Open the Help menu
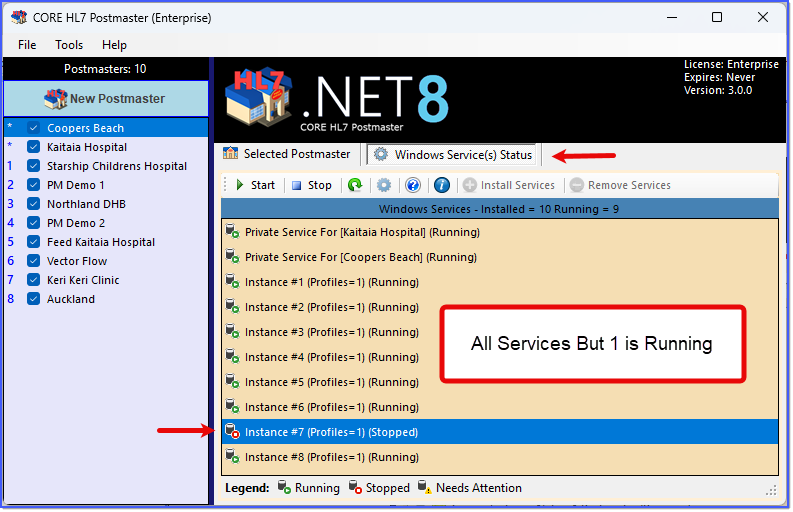 click(x=114, y=45)
